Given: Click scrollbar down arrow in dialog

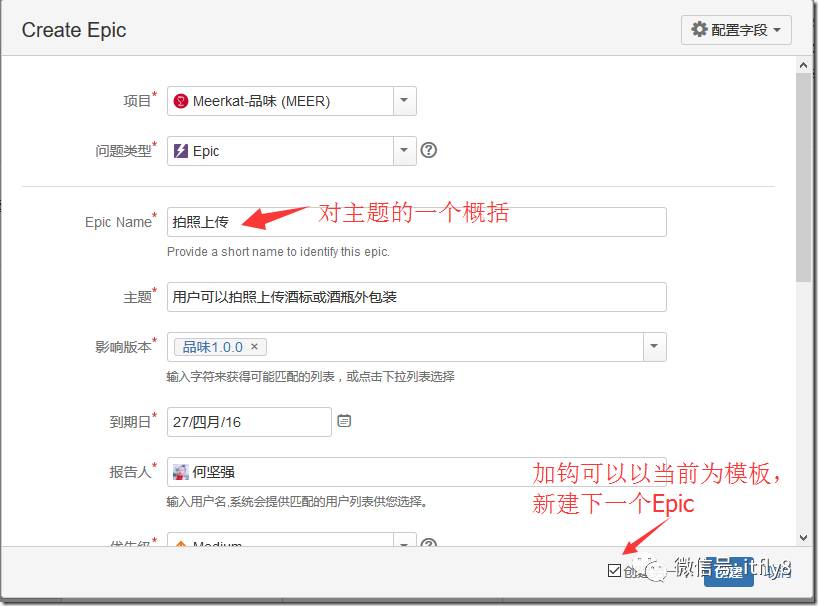Looking at the screenshot, I should click(x=803, y=538).
